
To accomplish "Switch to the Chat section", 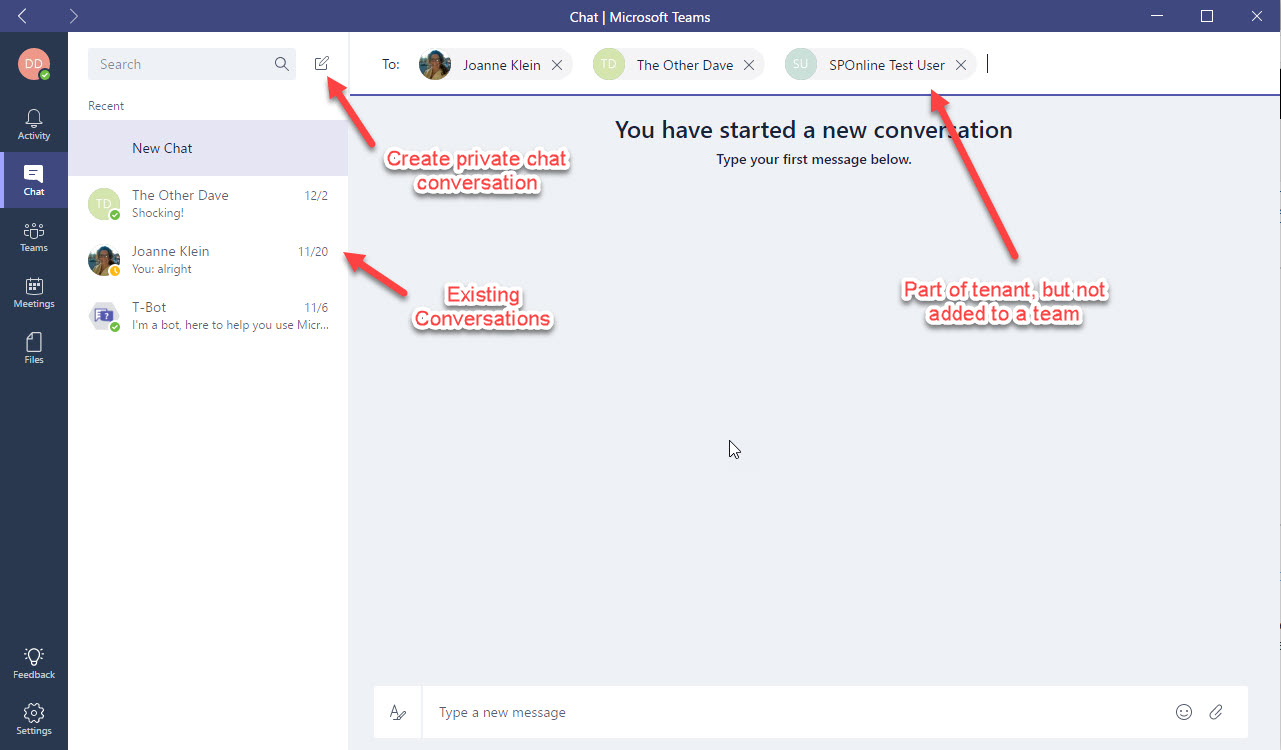I will 34,180.
